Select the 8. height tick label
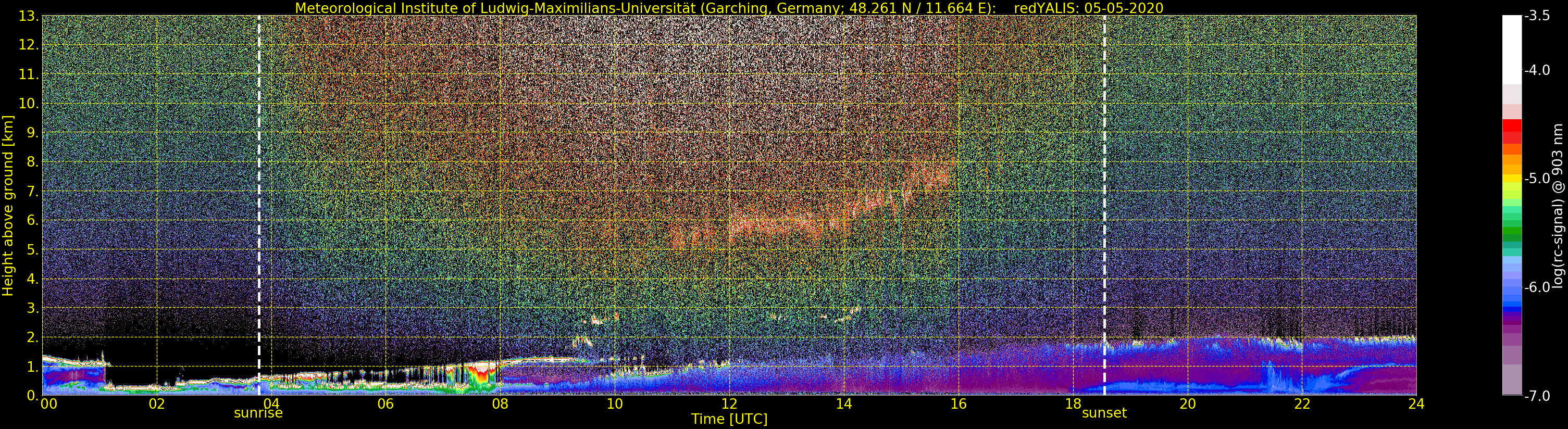Image resolution: width=1568 pixels, height=429 pixels. [x=33, y=162]
